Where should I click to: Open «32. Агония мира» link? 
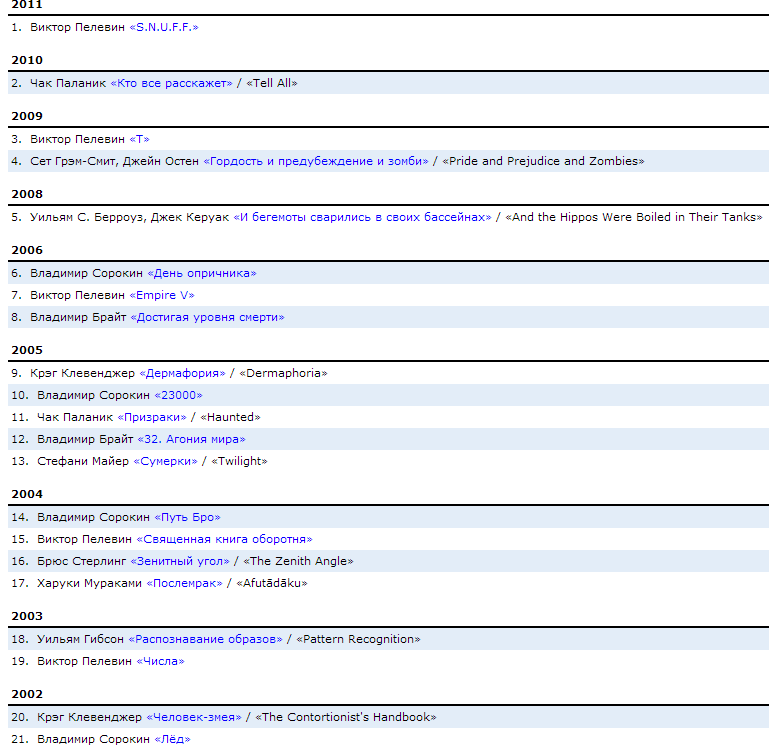pyautogui.click(x=191, y=439)
